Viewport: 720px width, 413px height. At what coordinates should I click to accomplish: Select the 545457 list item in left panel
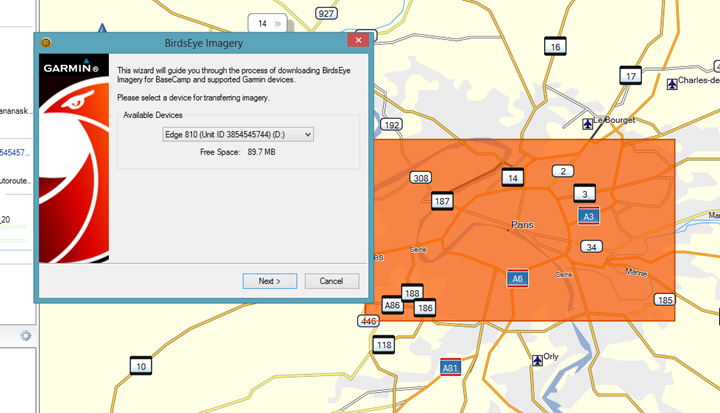pyautogui.click(x=15, y=153)
